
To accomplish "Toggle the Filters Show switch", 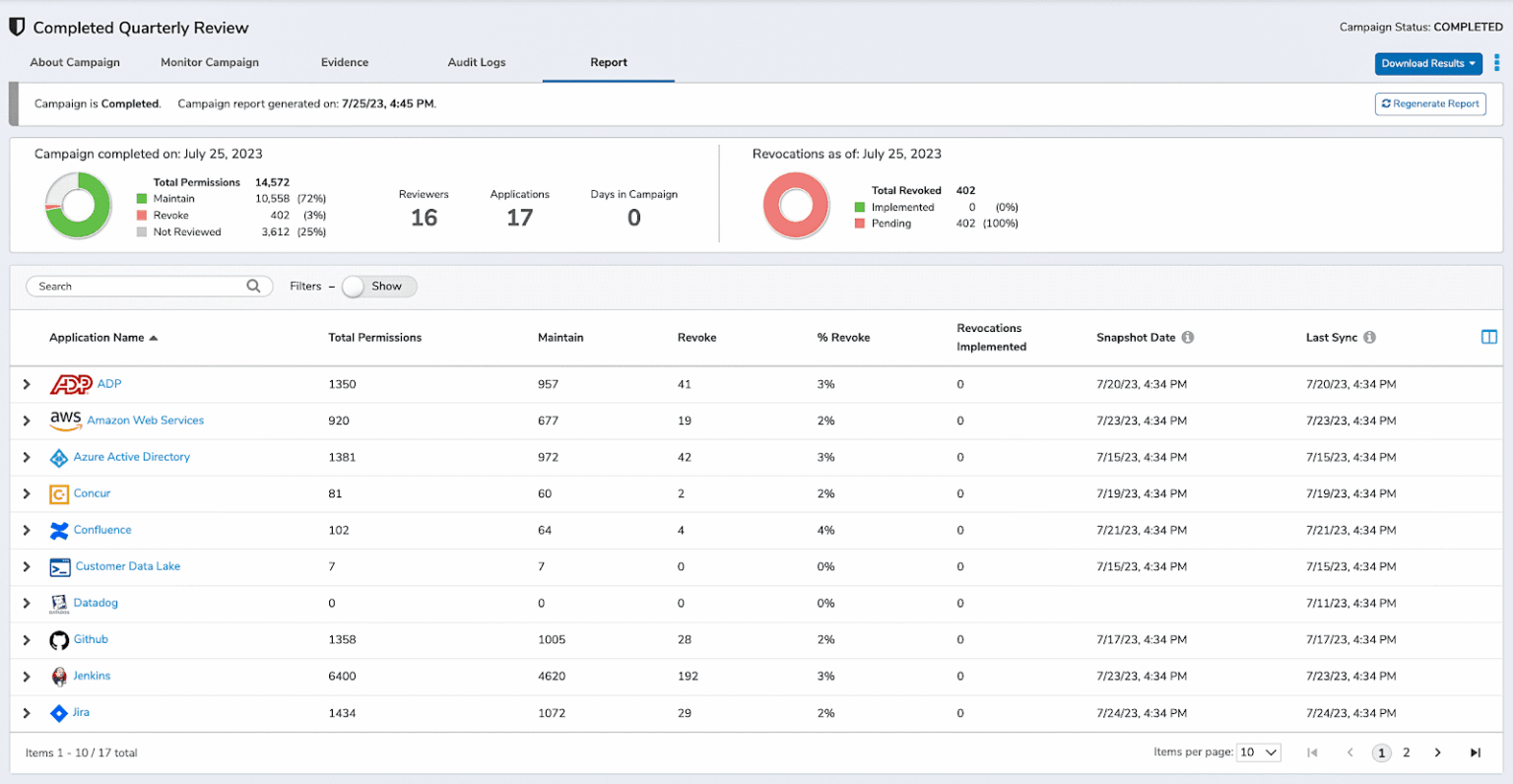I will click(353, 286).
